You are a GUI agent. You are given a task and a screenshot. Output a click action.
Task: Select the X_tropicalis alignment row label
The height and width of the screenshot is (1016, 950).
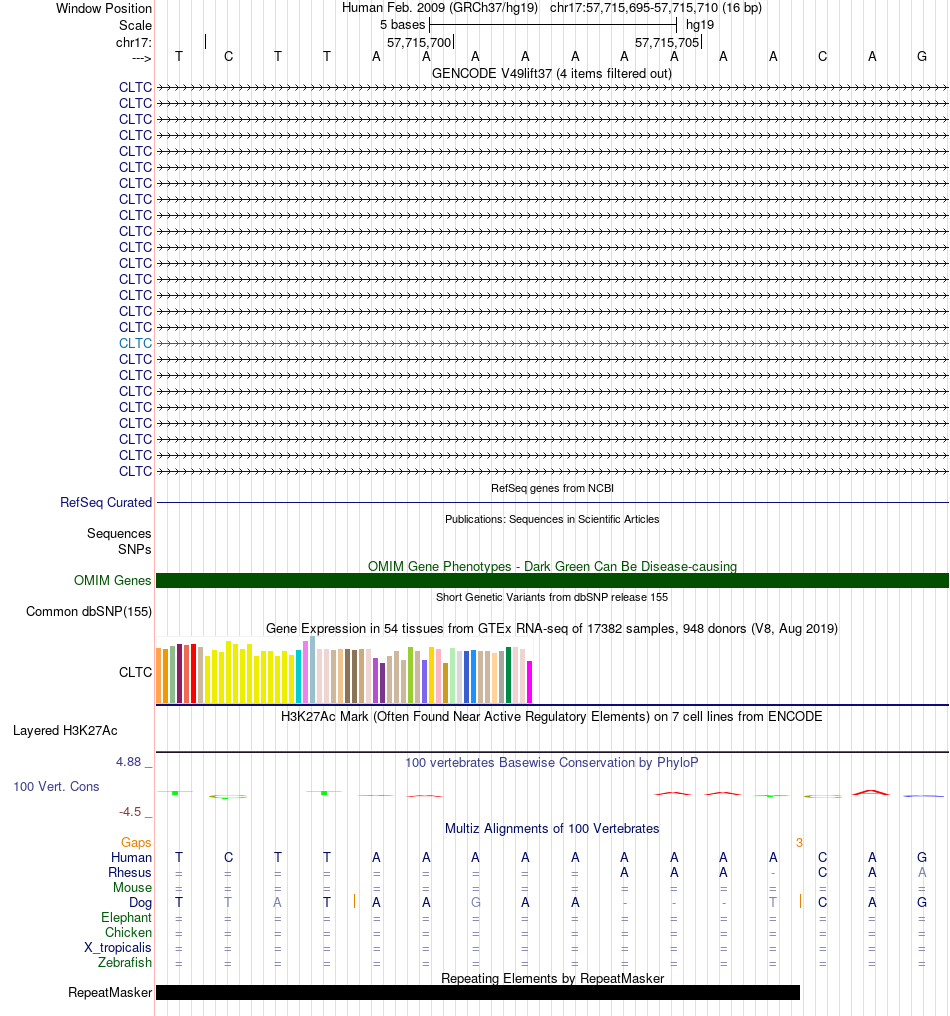pos(117,947)
